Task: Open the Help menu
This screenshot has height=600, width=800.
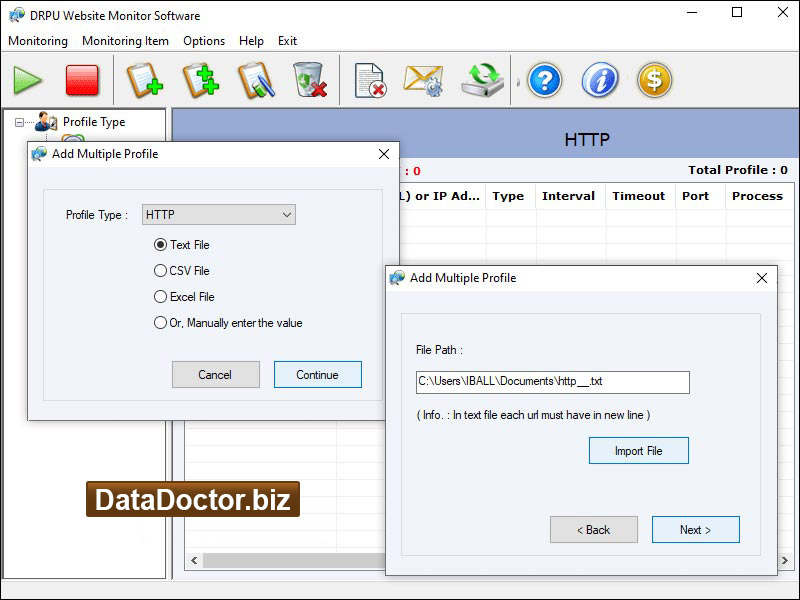Action: (x=252, y=41)
